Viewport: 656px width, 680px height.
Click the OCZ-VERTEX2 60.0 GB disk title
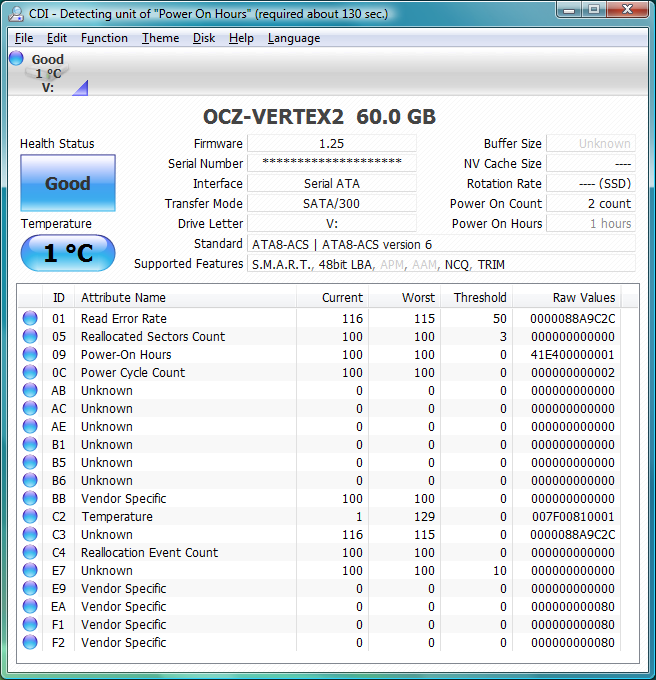point(320,117)
